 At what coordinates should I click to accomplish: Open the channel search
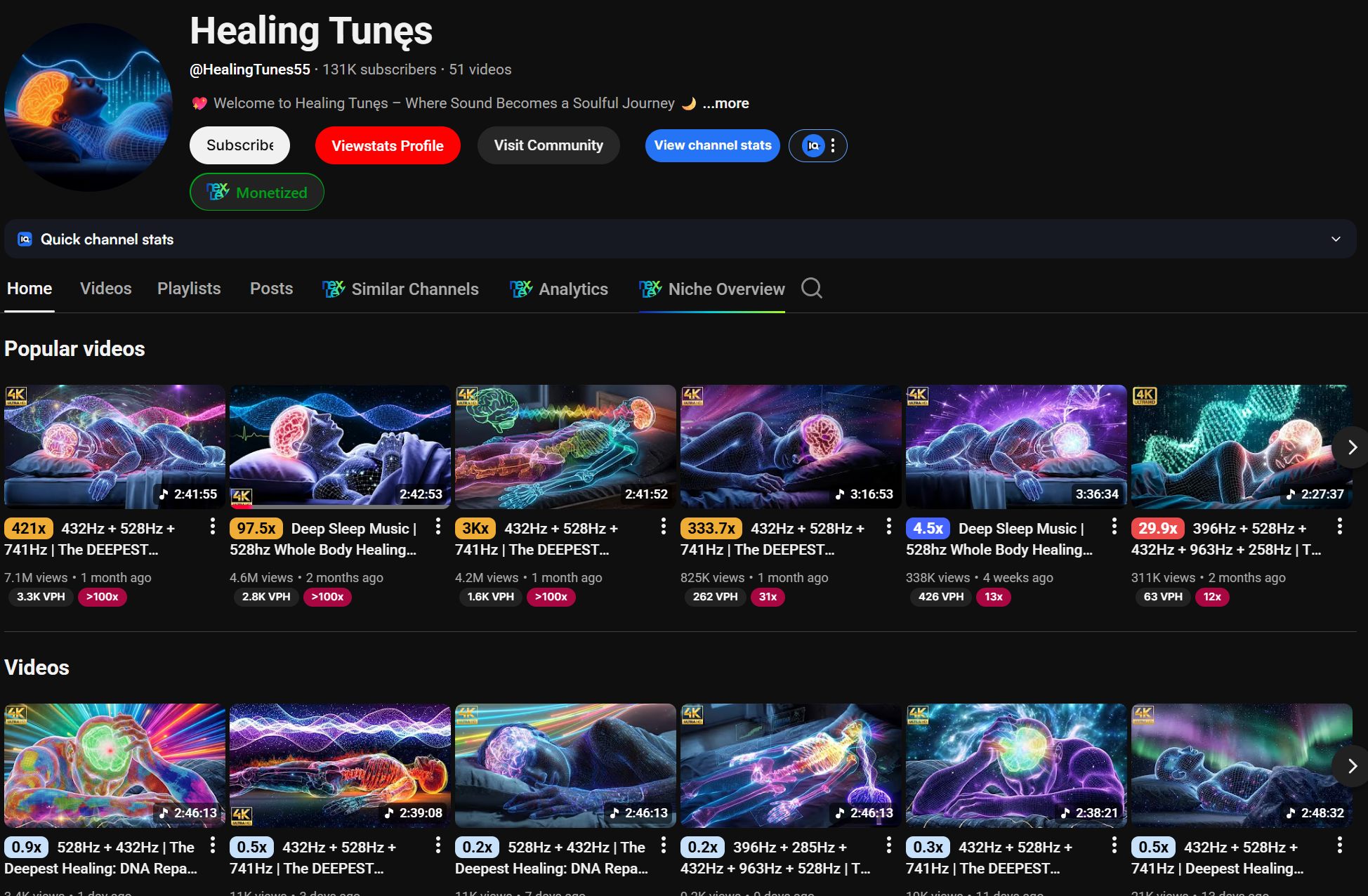point(811,288)
